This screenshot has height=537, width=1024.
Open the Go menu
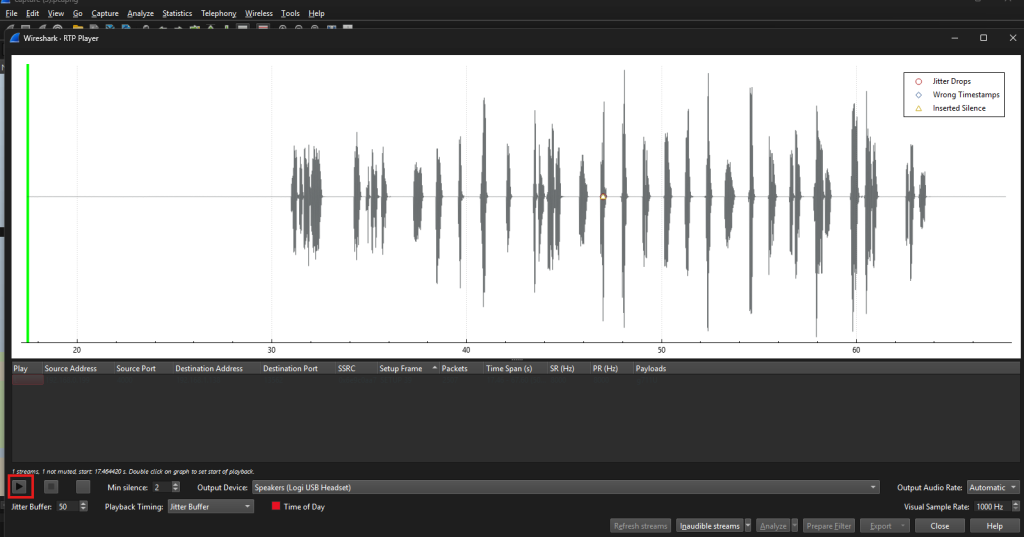pos(78,13)
